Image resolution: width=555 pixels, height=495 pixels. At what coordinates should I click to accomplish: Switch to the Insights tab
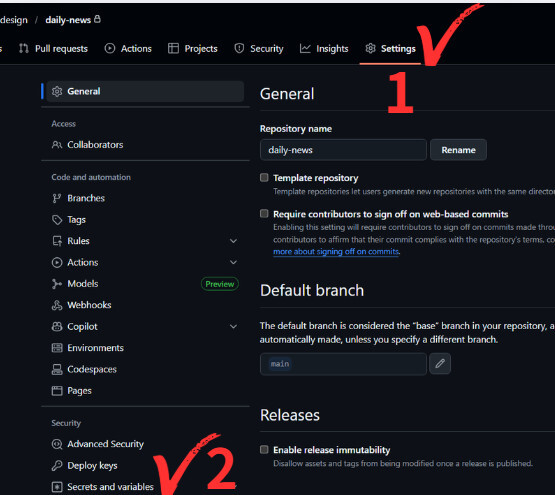pyautogui.click(x=324, y=49)
